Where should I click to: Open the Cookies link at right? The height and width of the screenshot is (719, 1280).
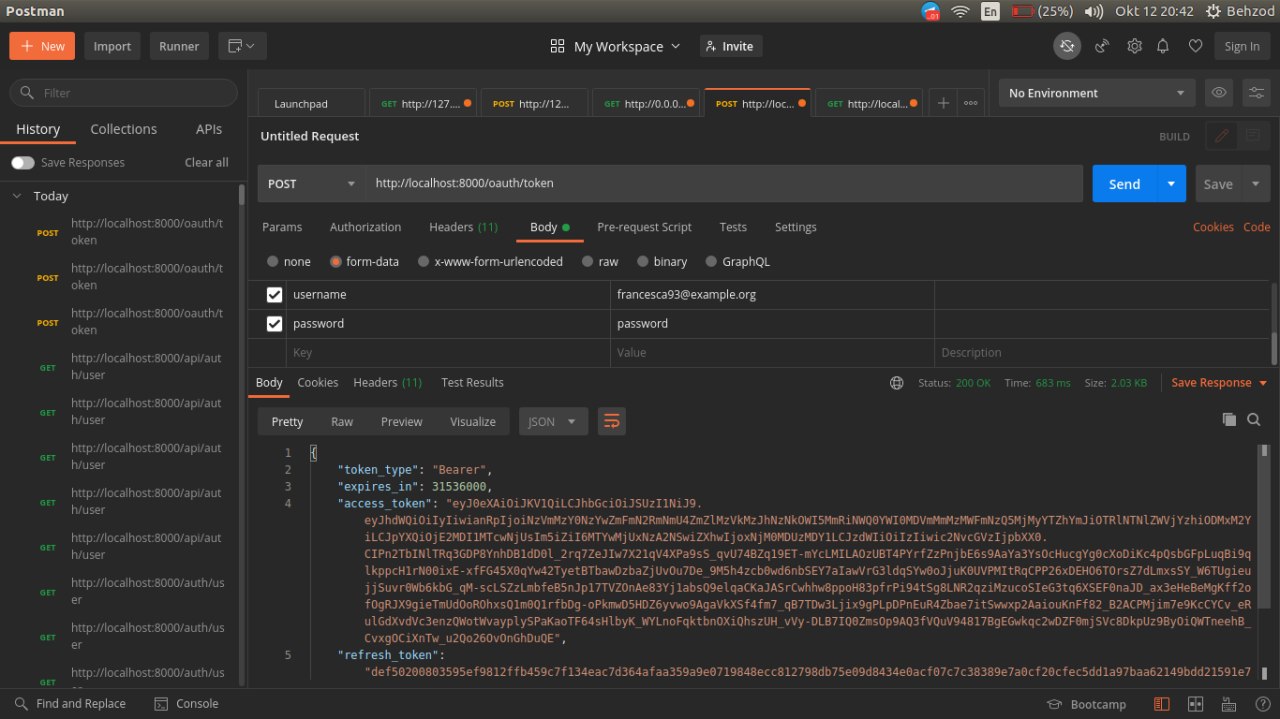tap(1213, 227)
